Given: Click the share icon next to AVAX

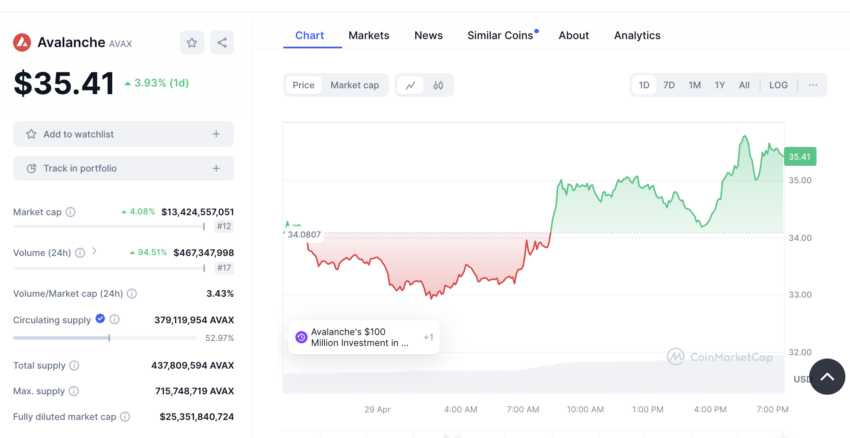Looking at the screenshot, I should click(222, 43).
